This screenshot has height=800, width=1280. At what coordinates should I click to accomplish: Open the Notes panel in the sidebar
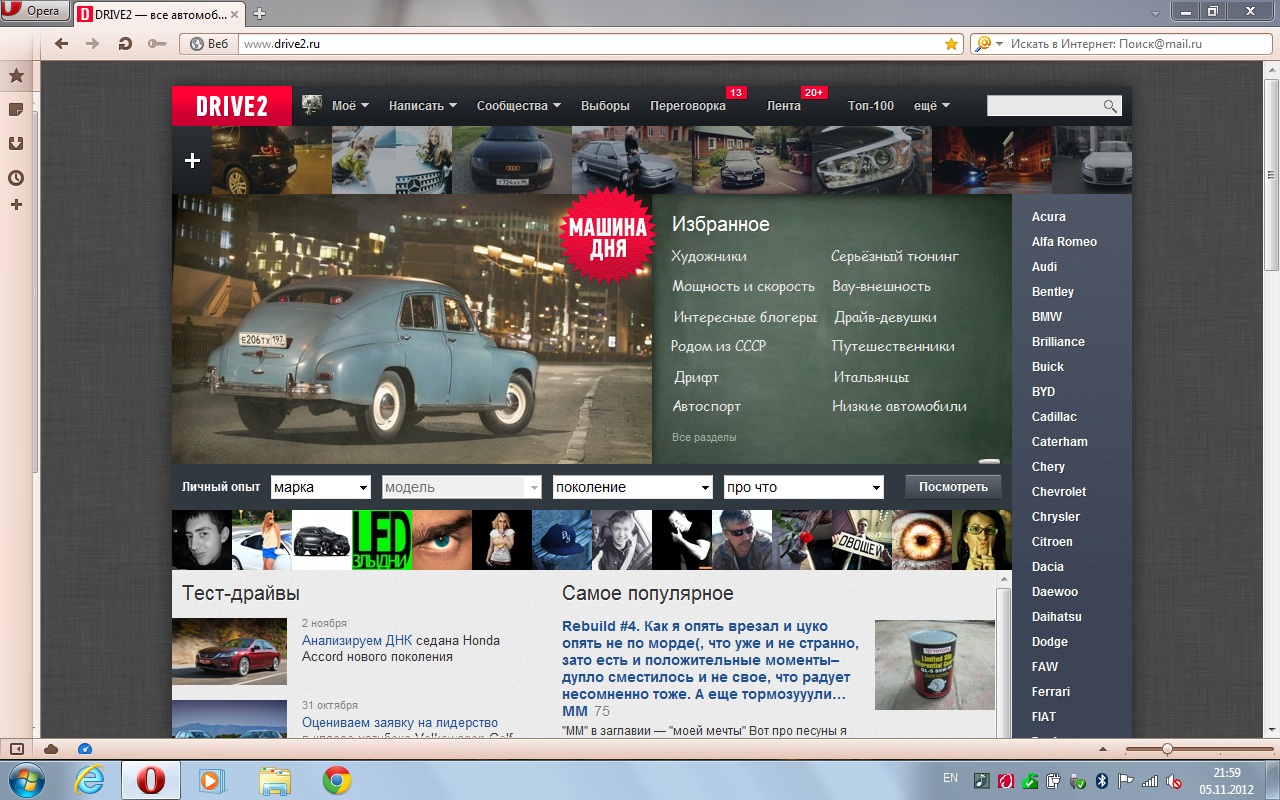tap(16, 109)
